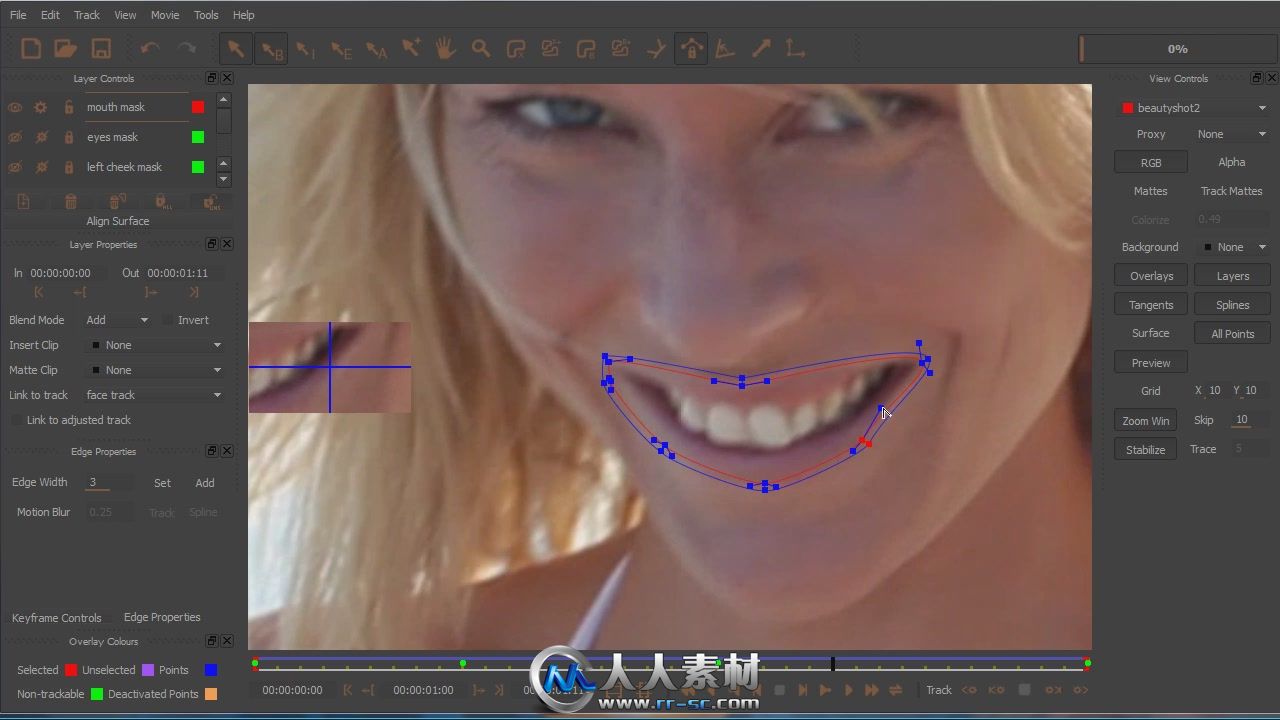Open the Insert Clip dropdown
The image size is (1280, 720).
(x=155, y=345)
